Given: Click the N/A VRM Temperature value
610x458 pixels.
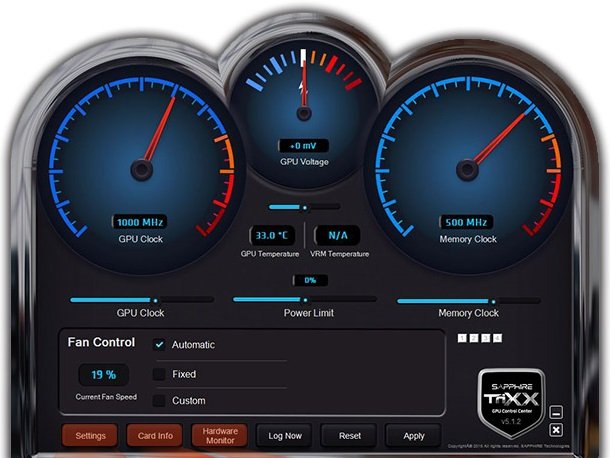Looking at the screenshot, I should (x=337, y=235).
